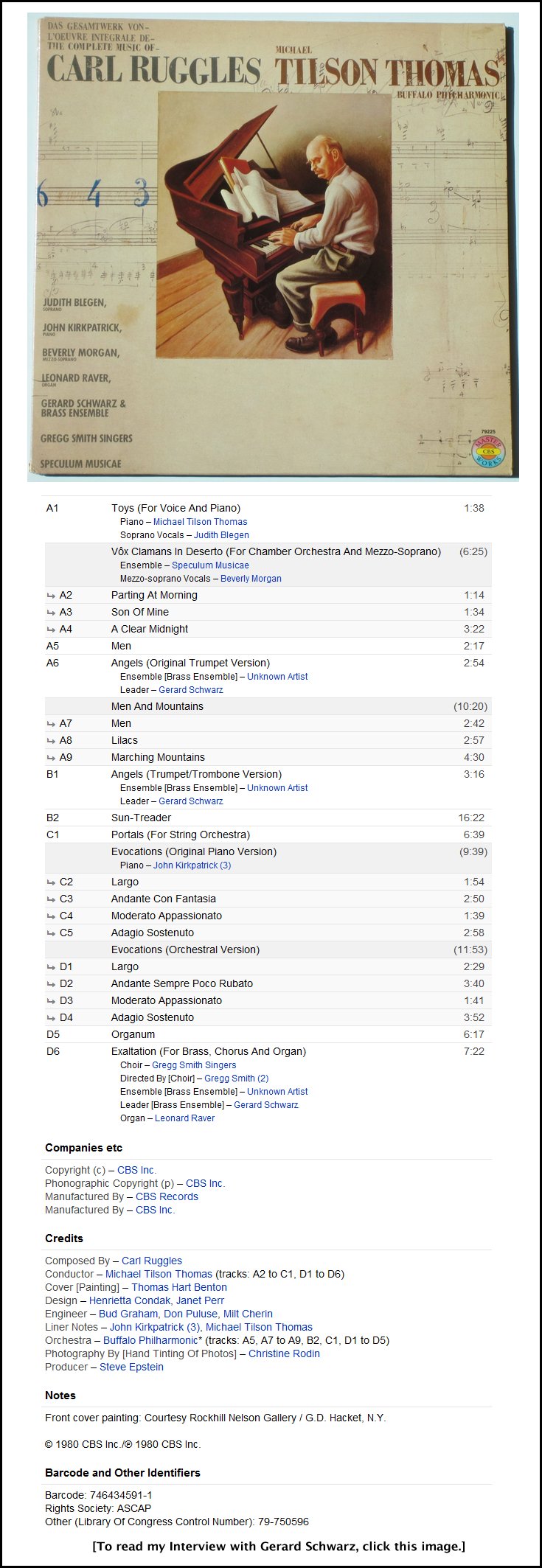Open the Steve Epstein producer link
This screenshot has height=1568, width=542.
click(131, 1367)
